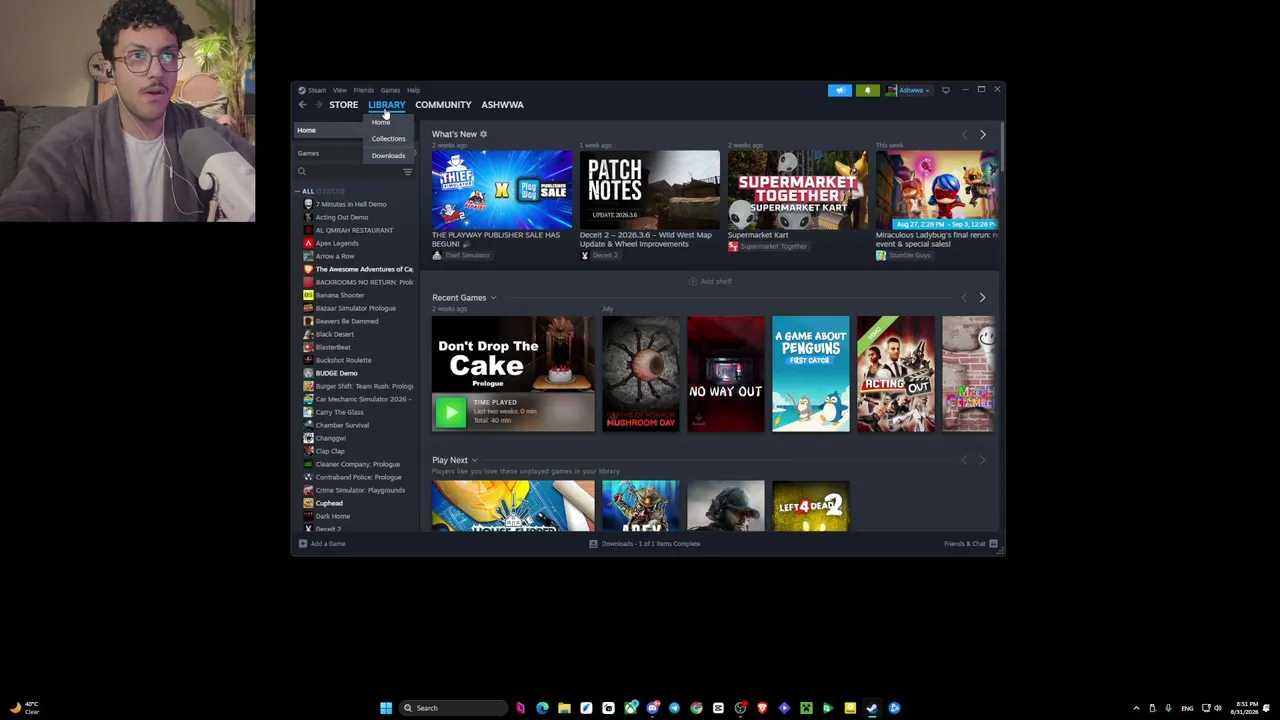
Task: Open the Steam announcements megaphone button
Action: (840, 90)
